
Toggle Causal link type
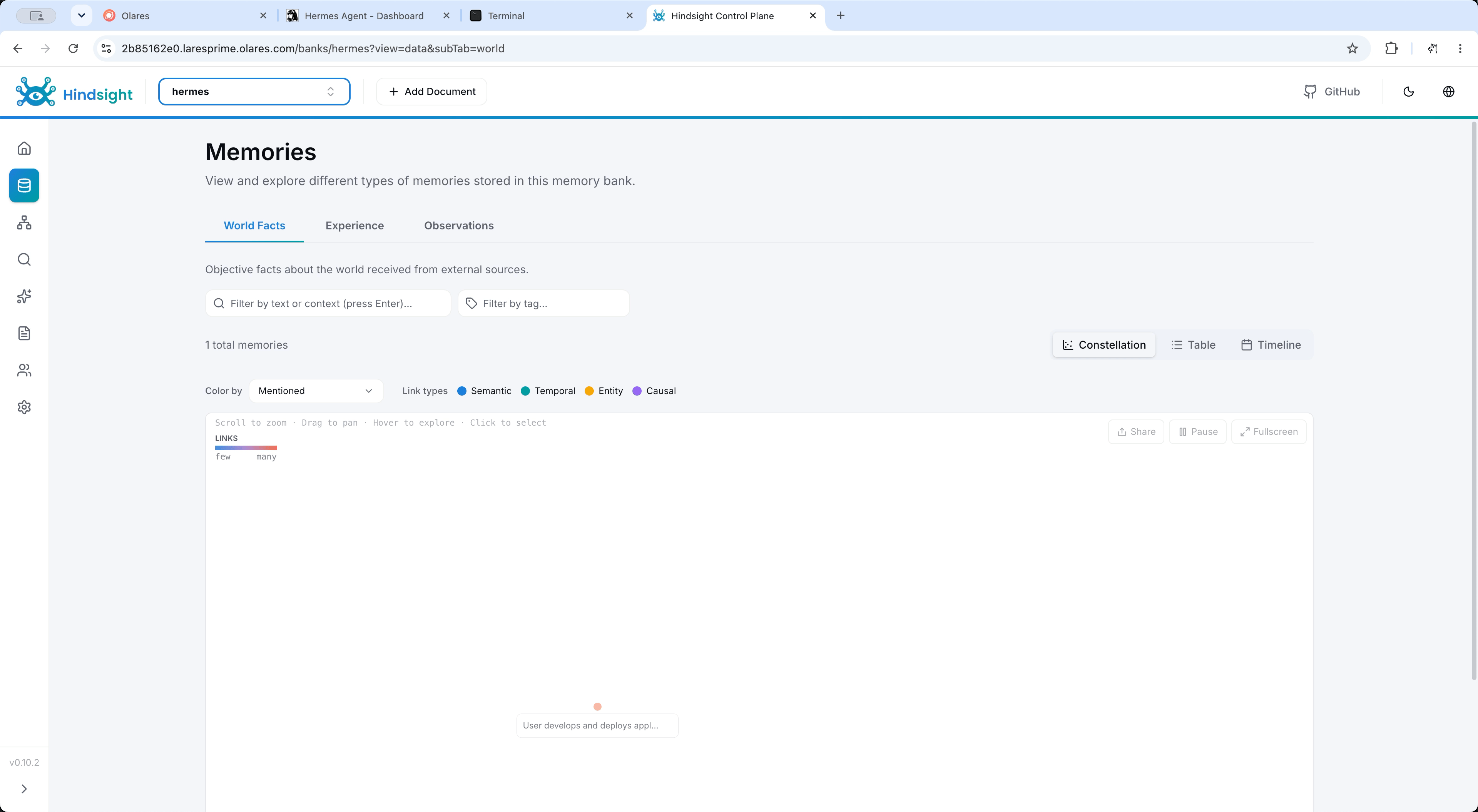point(654,391)
